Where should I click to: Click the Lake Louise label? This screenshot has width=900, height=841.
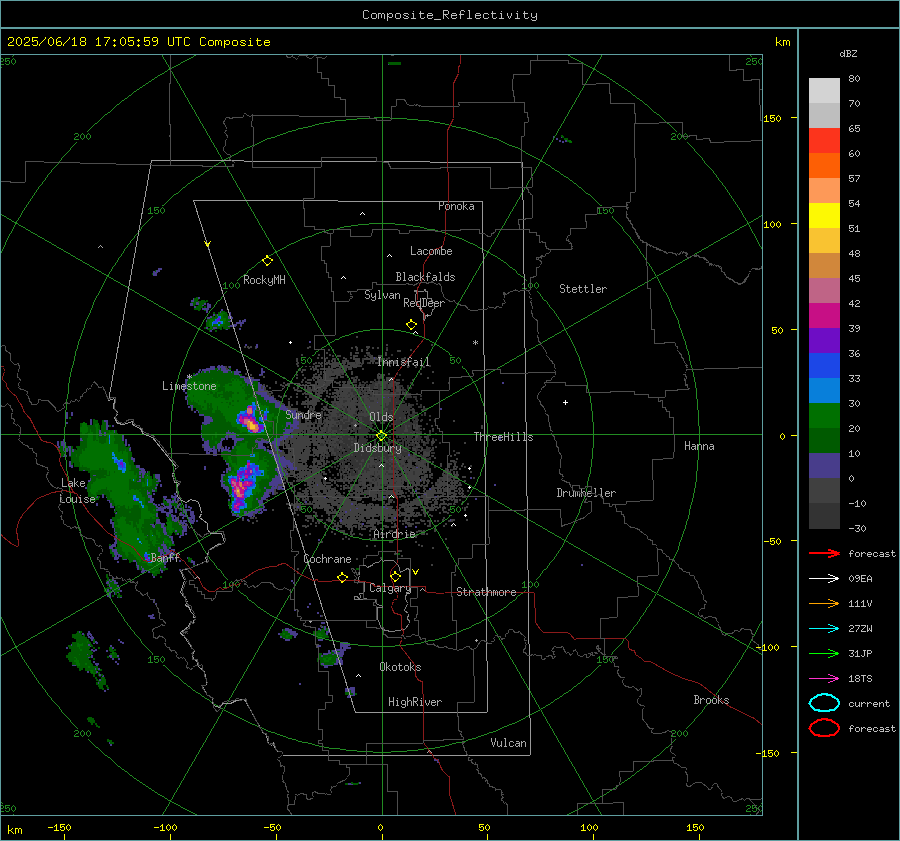77,491
